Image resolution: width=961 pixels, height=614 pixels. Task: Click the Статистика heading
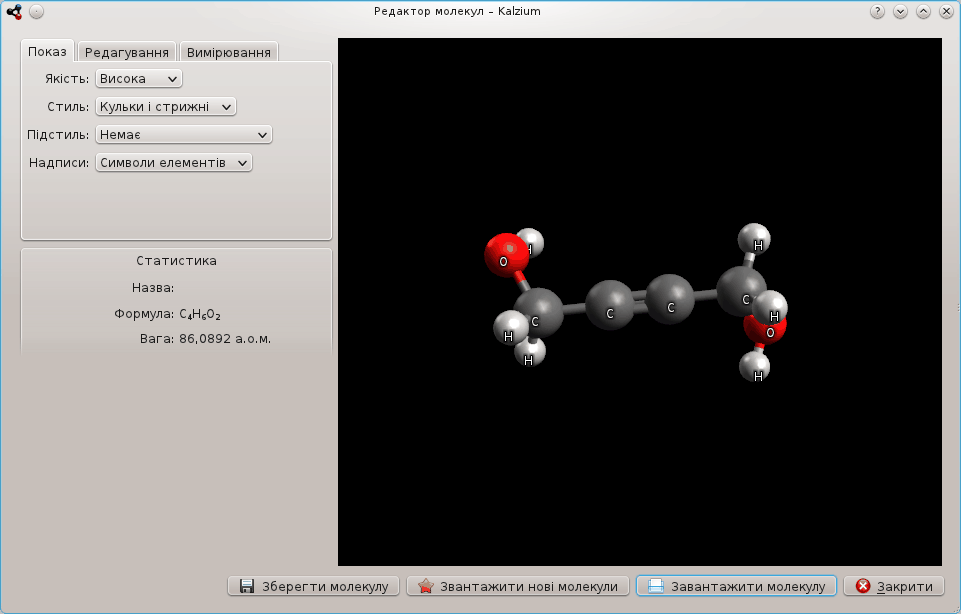177,261
